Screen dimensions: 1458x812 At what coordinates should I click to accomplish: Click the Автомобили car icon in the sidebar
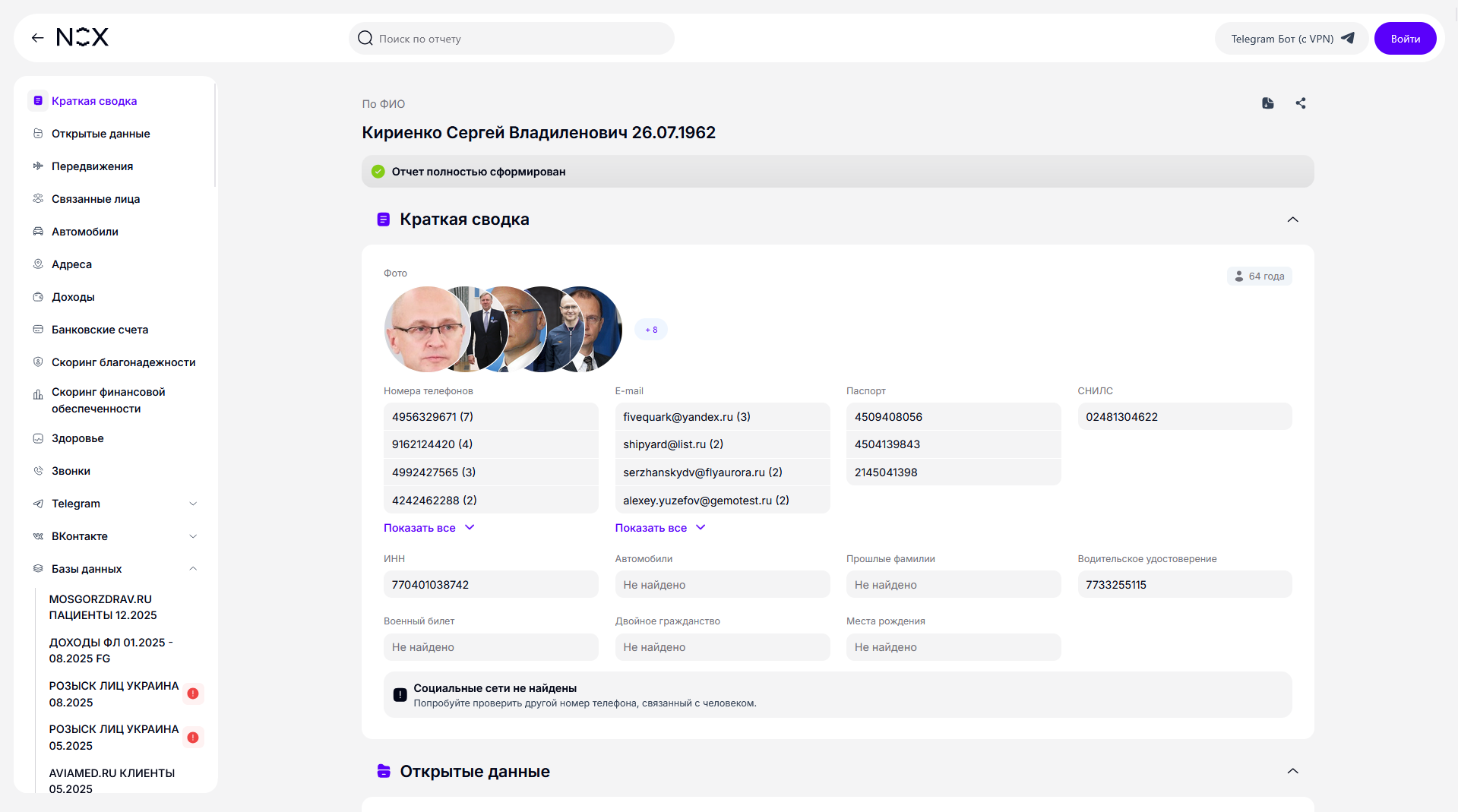click(38, 232)
